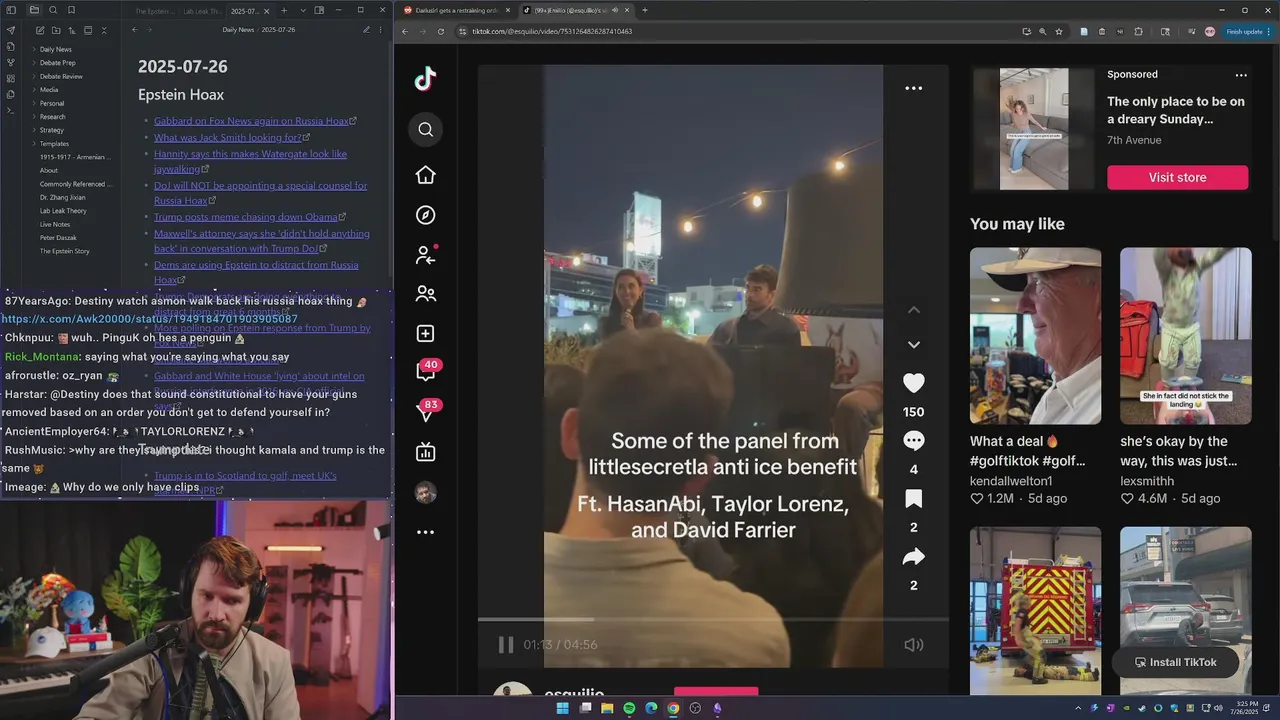Go to TikTok Home feed icon
This screenshot has height=720, width=1280.
click(426, 175)
